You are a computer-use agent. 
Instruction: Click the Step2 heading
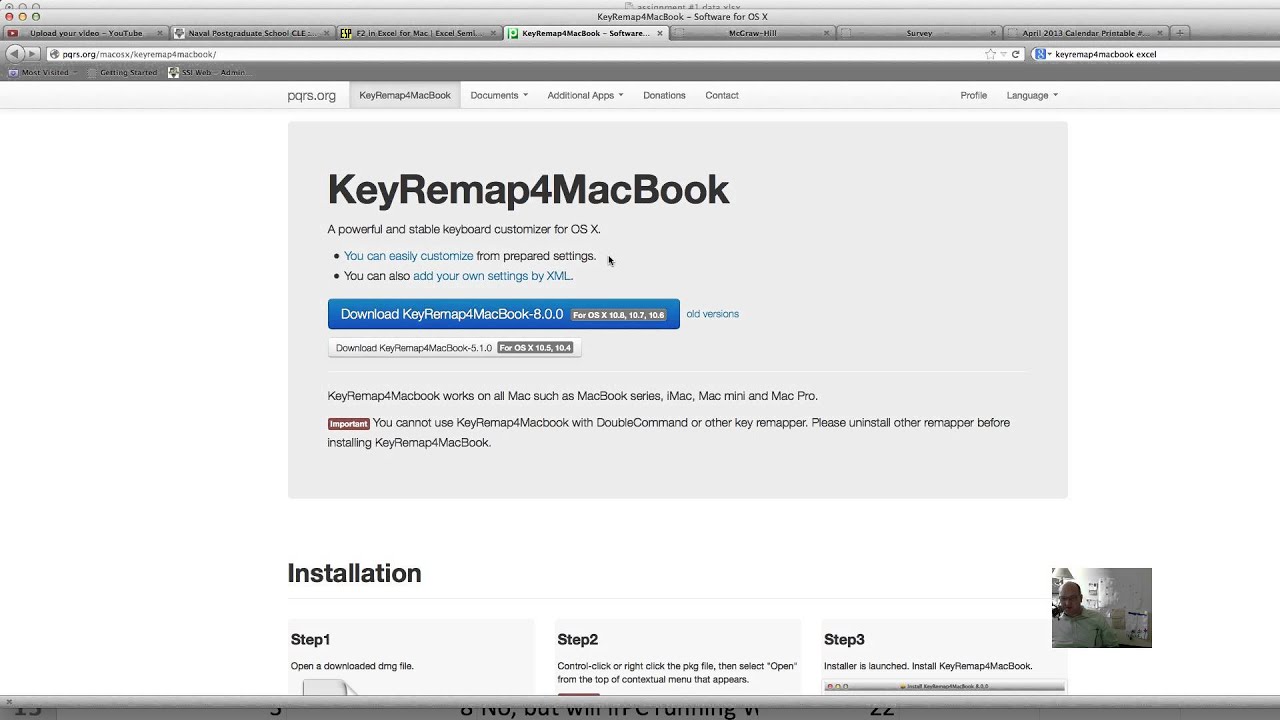(x=577, y=639)
